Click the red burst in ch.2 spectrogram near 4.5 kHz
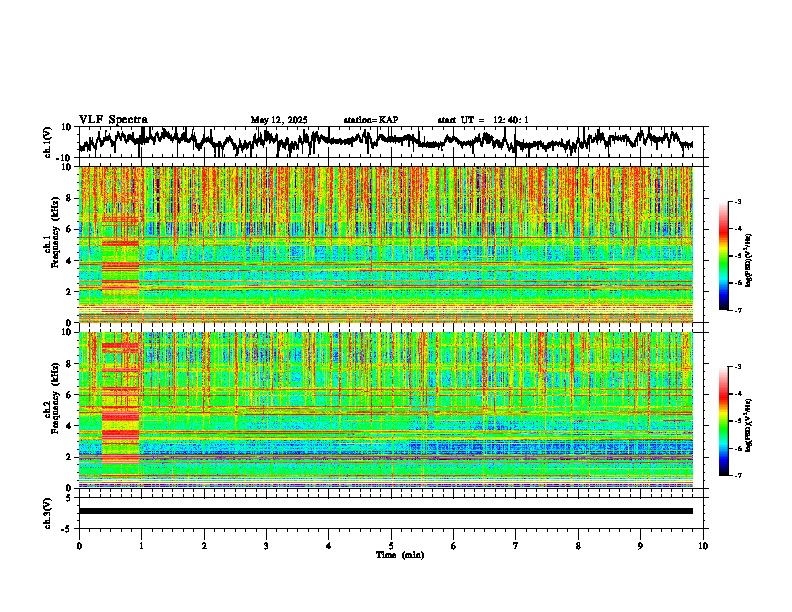Screen dimensions: 792x612 coord(120,416)
